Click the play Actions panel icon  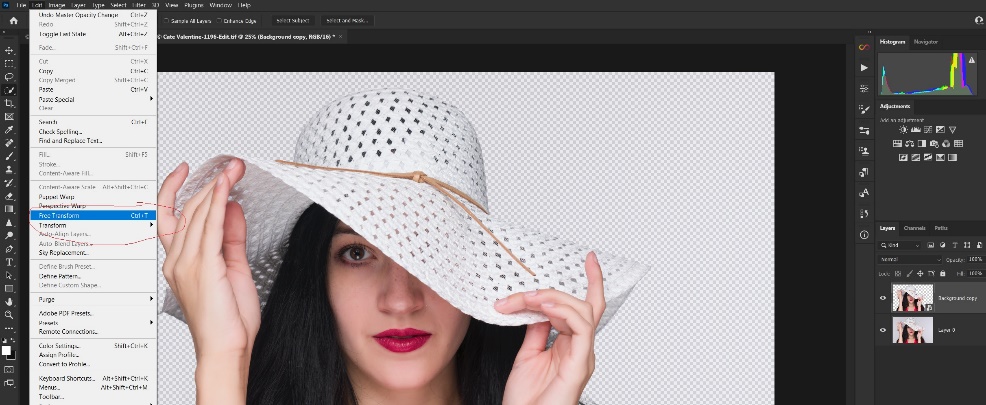[864, 67]
